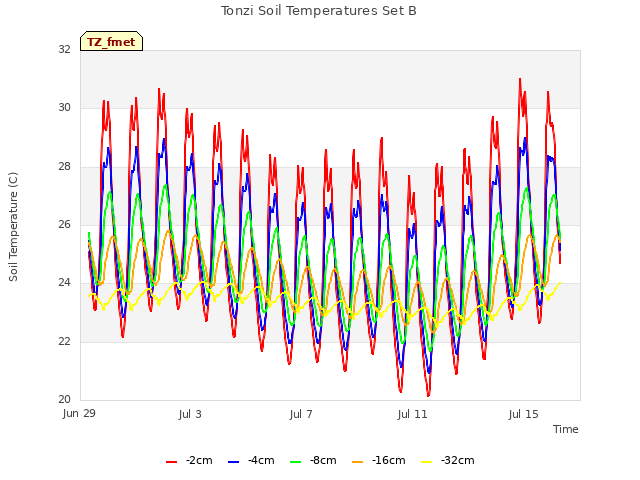Click the Jun 29 x-axis tick label
This screenshot has width=640, height=480.
click(79, 413)
